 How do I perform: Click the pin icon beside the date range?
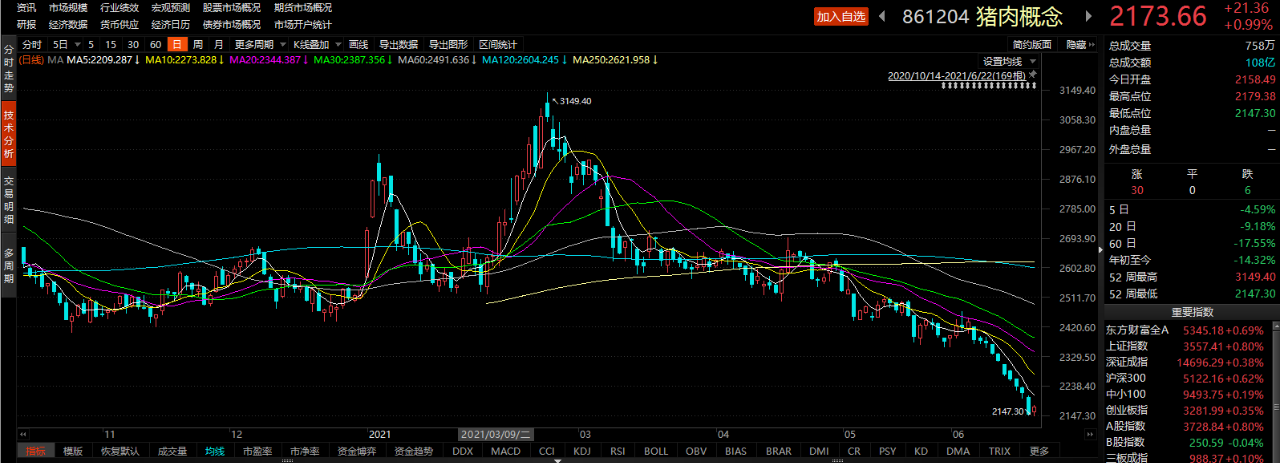pyautogui.click(x=1034, y=75)
